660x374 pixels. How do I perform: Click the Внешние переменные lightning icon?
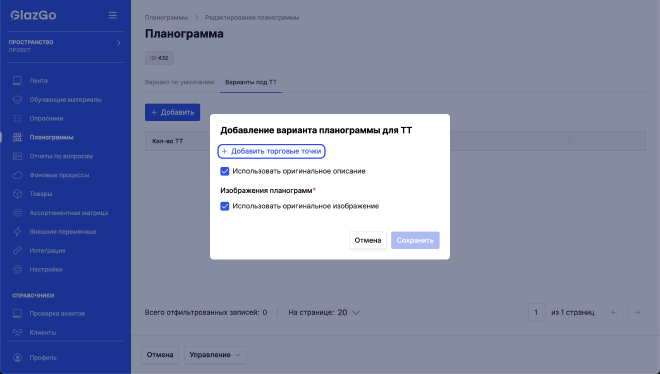pos(17,231)
